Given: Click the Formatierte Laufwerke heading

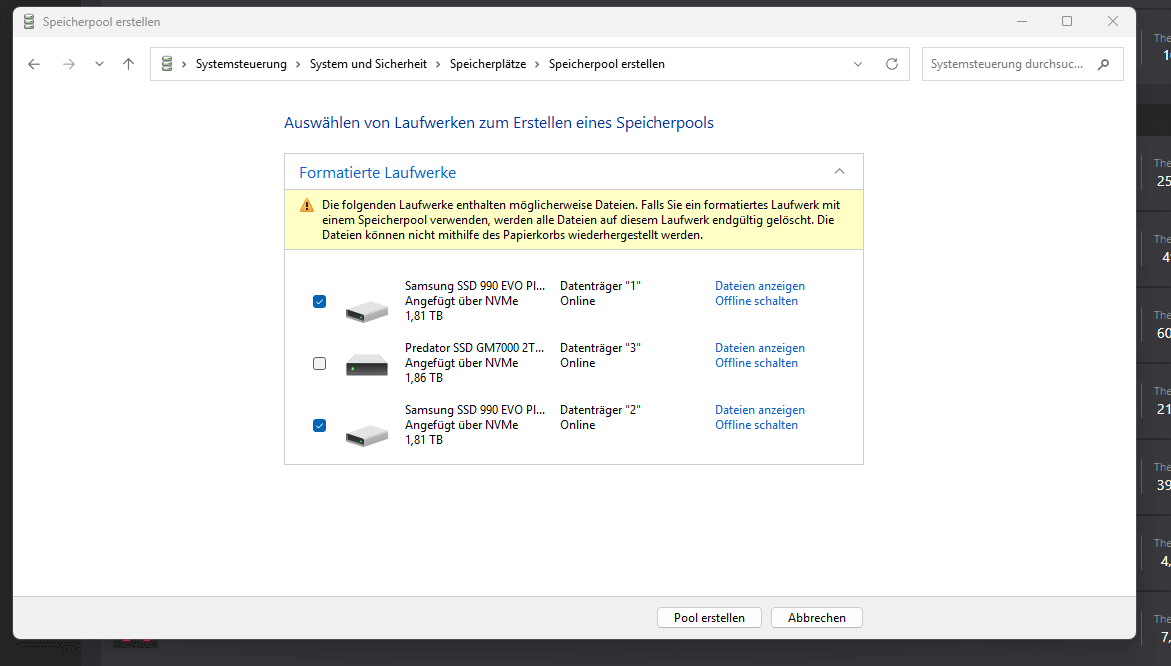Looking at the screenshot, I should click(x=377, y=172).
